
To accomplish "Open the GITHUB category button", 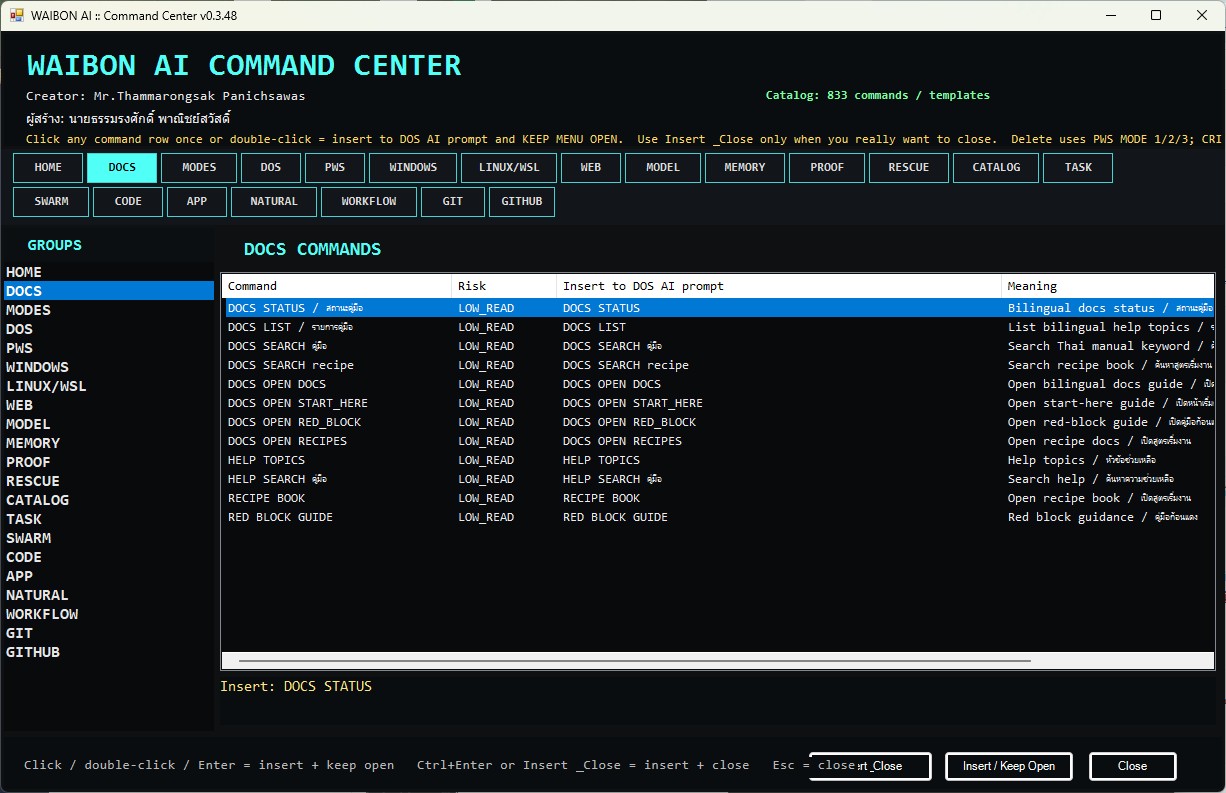I will coord(522,202).
